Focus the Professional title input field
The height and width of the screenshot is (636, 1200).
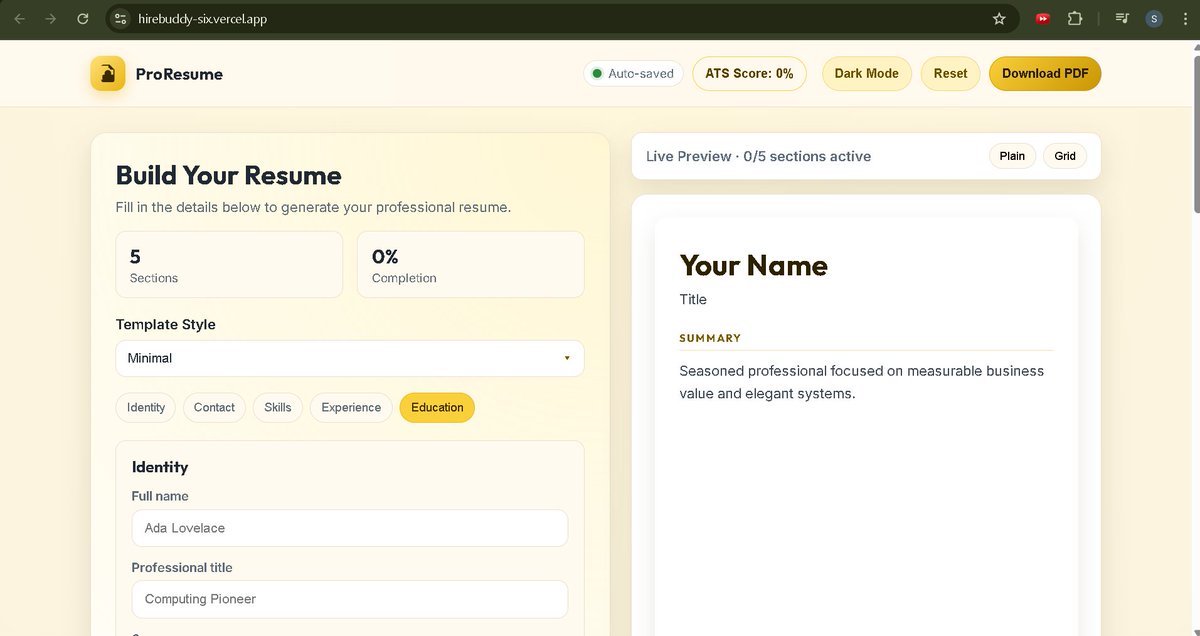(350, 599)
